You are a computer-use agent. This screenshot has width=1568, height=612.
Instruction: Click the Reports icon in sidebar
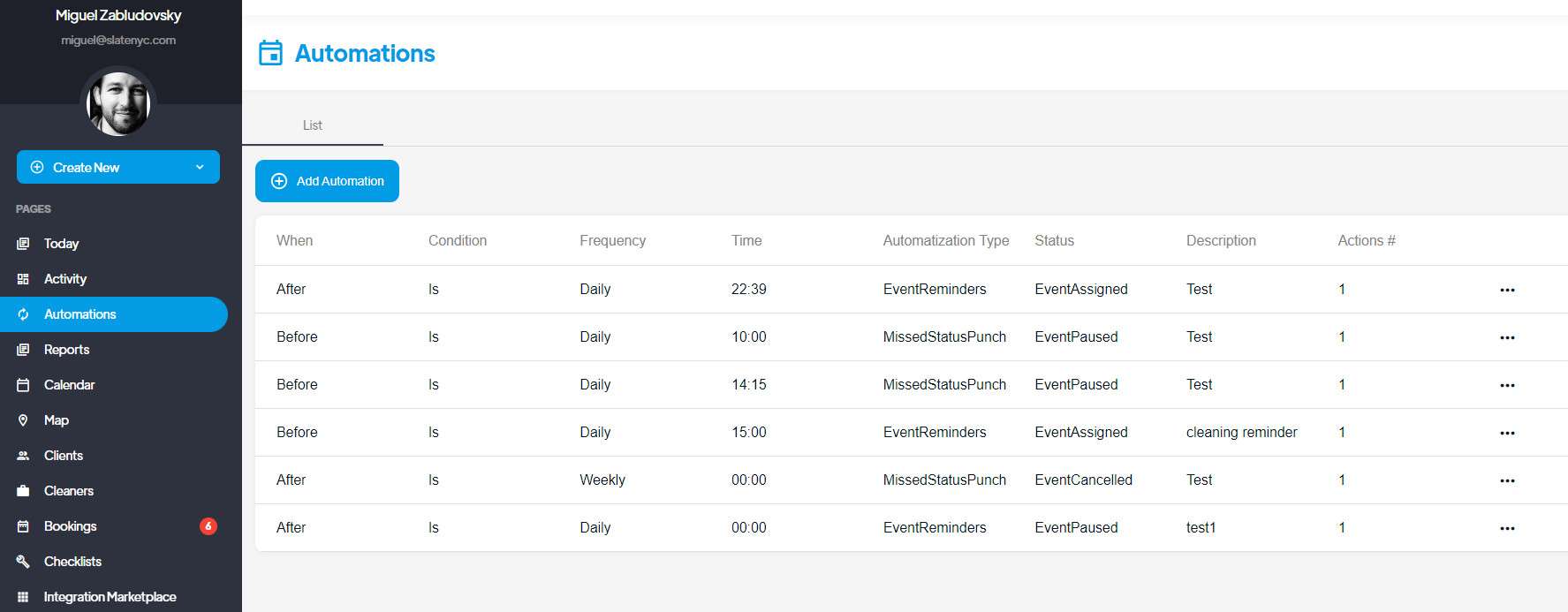pos(23,350)
